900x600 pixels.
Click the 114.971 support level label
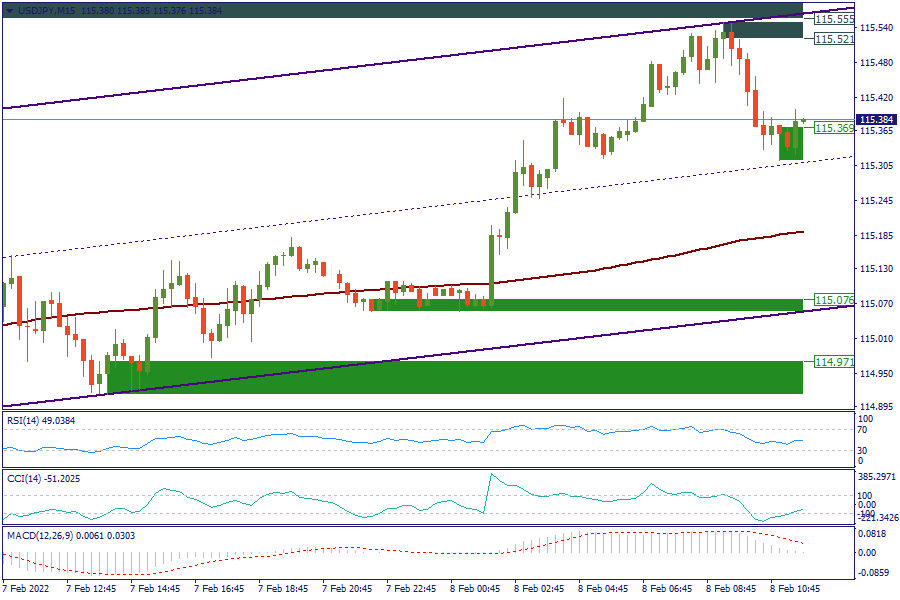pos(833,361)
